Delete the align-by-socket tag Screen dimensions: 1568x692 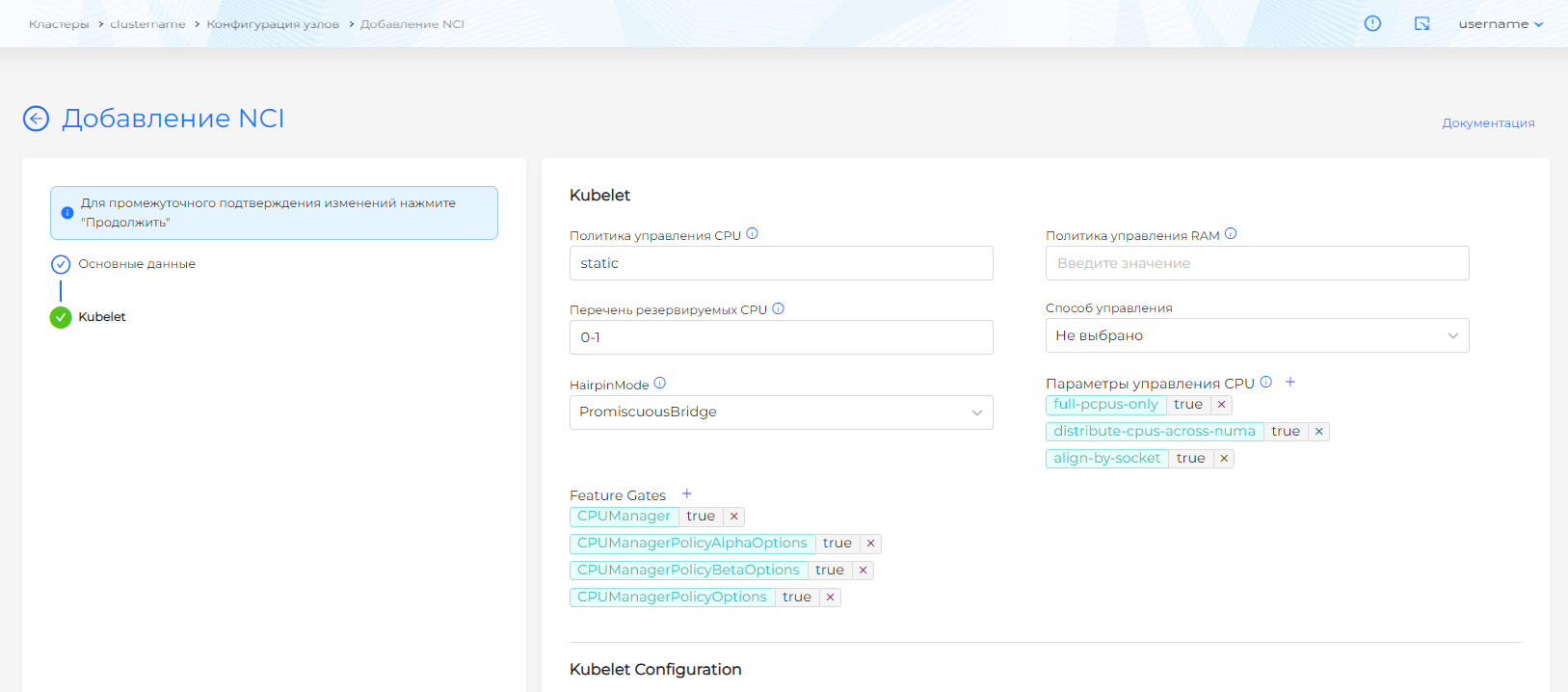[1224, 459]
